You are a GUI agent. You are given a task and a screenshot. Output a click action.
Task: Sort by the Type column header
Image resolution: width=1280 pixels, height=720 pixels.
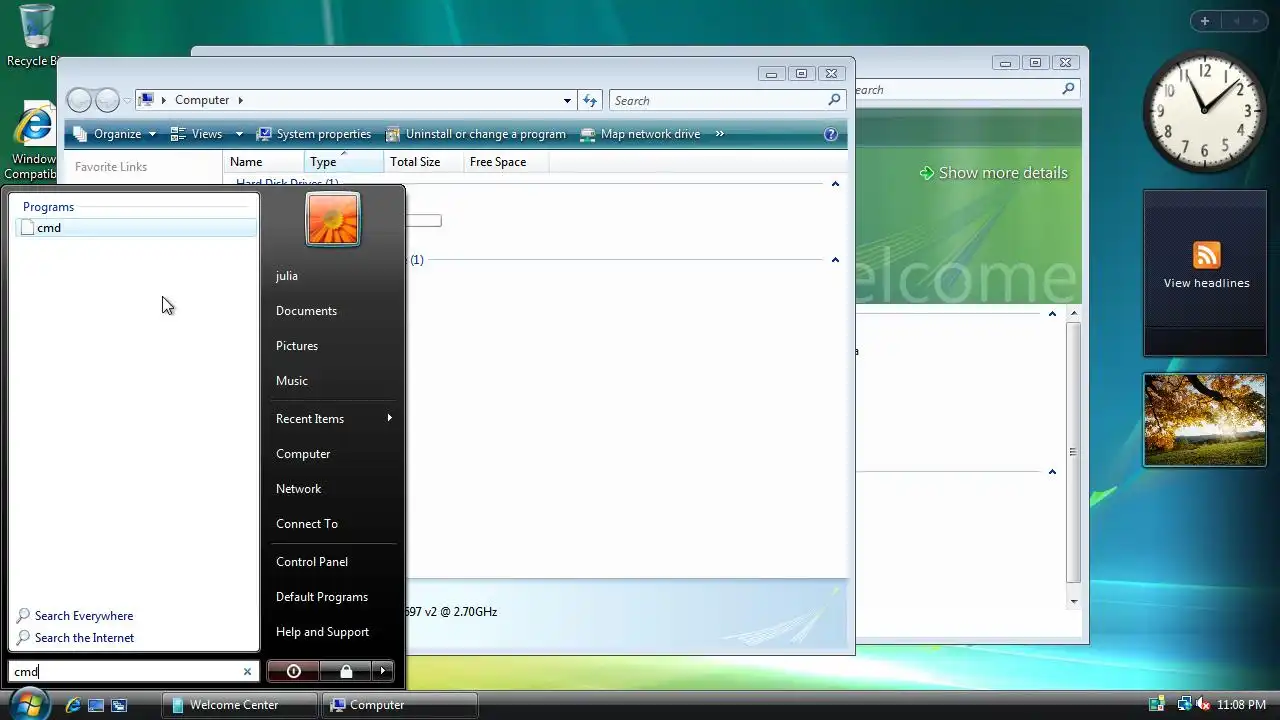pyautogui.click(x=344, y=162)
